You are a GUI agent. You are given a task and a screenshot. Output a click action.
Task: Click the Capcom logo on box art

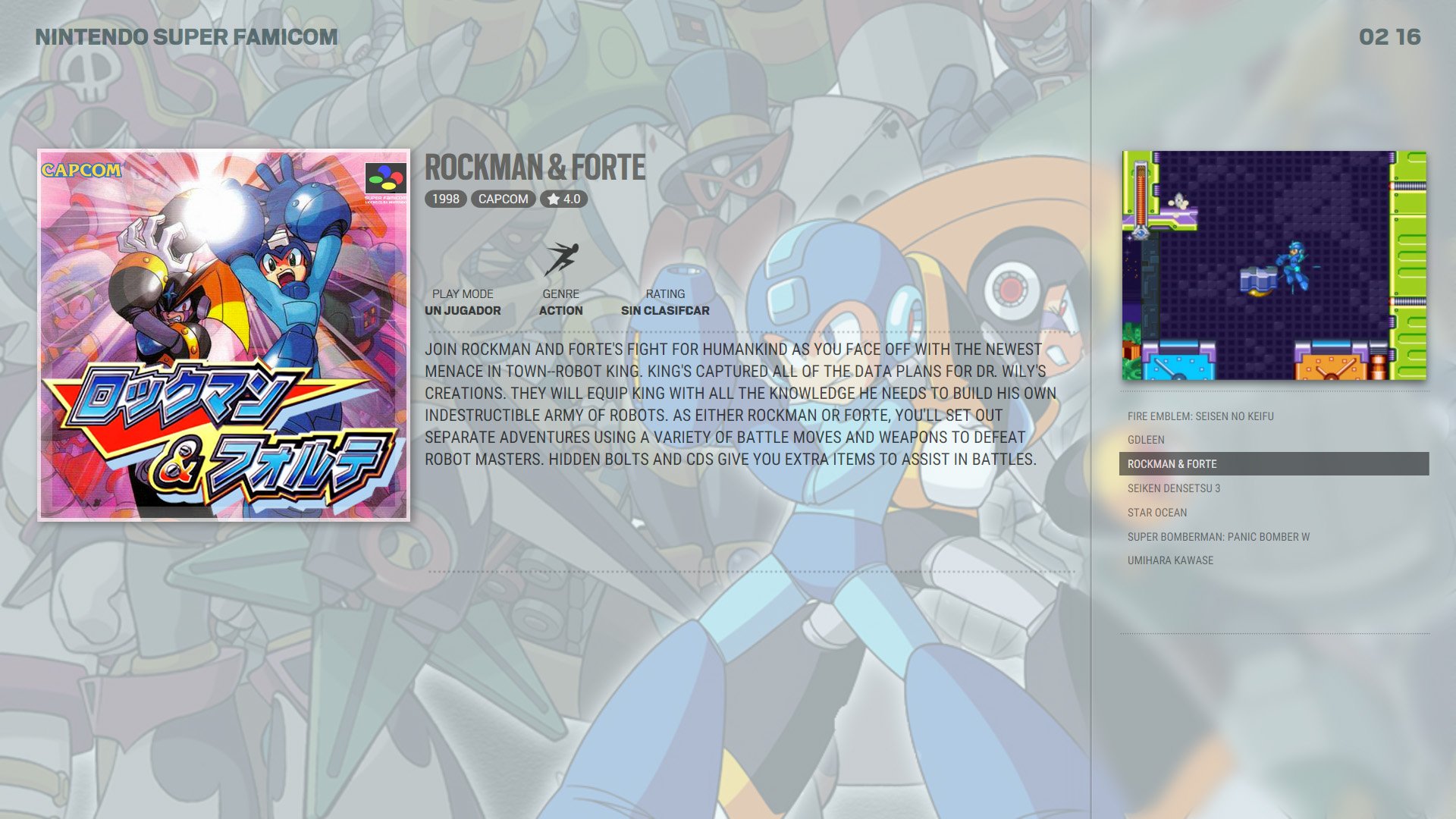[81, 170]
